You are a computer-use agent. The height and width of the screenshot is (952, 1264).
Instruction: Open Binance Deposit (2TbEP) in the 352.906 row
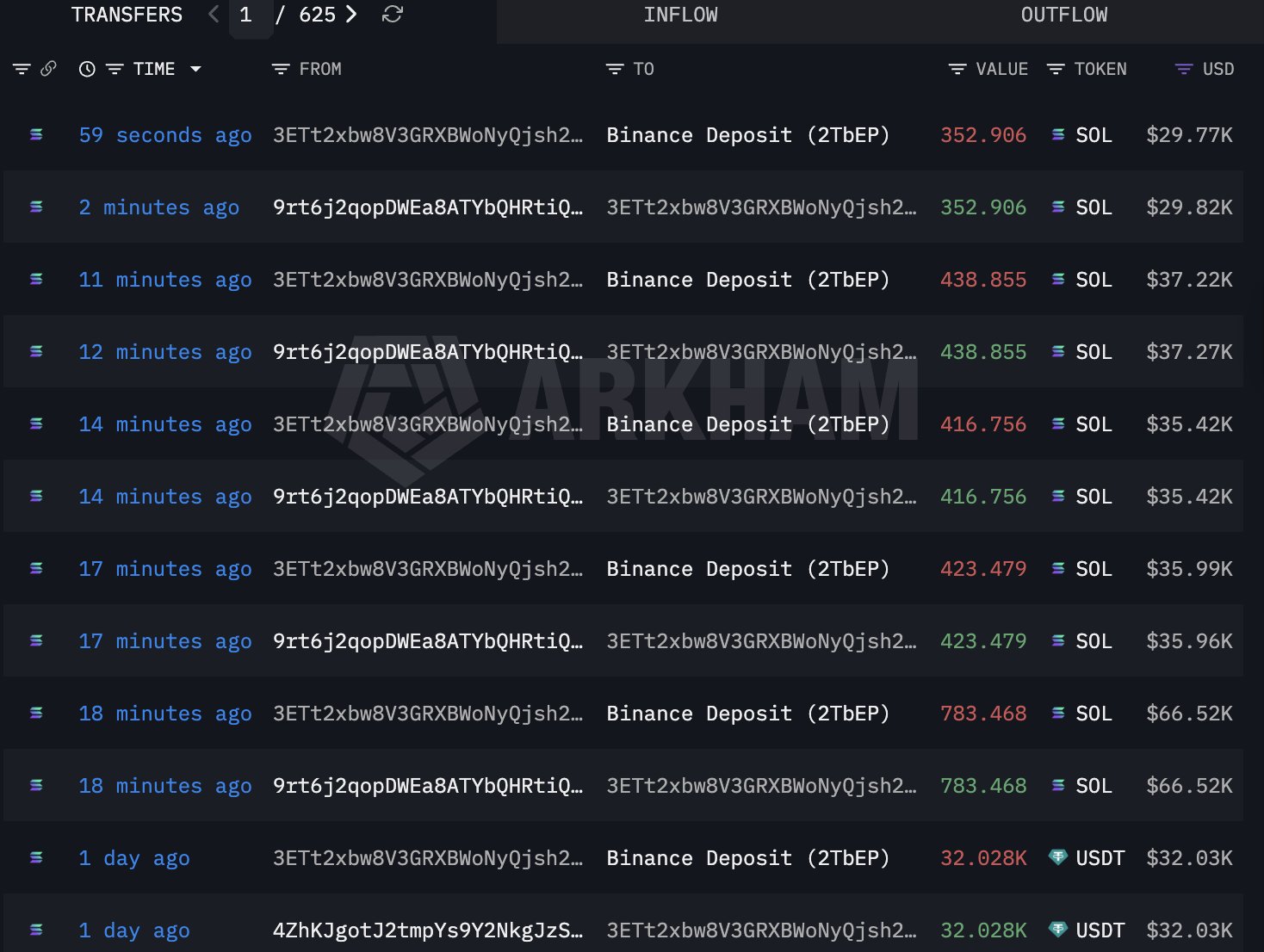[748, 135]
